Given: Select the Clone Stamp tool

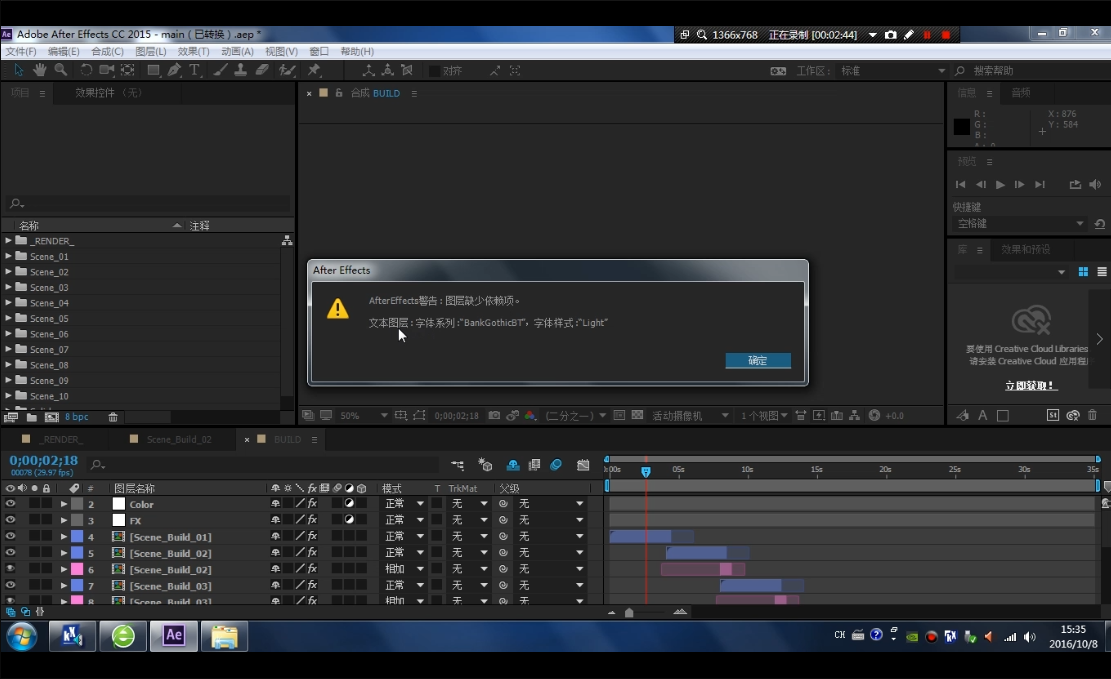Looking at the screenshot, I should 241,70.
